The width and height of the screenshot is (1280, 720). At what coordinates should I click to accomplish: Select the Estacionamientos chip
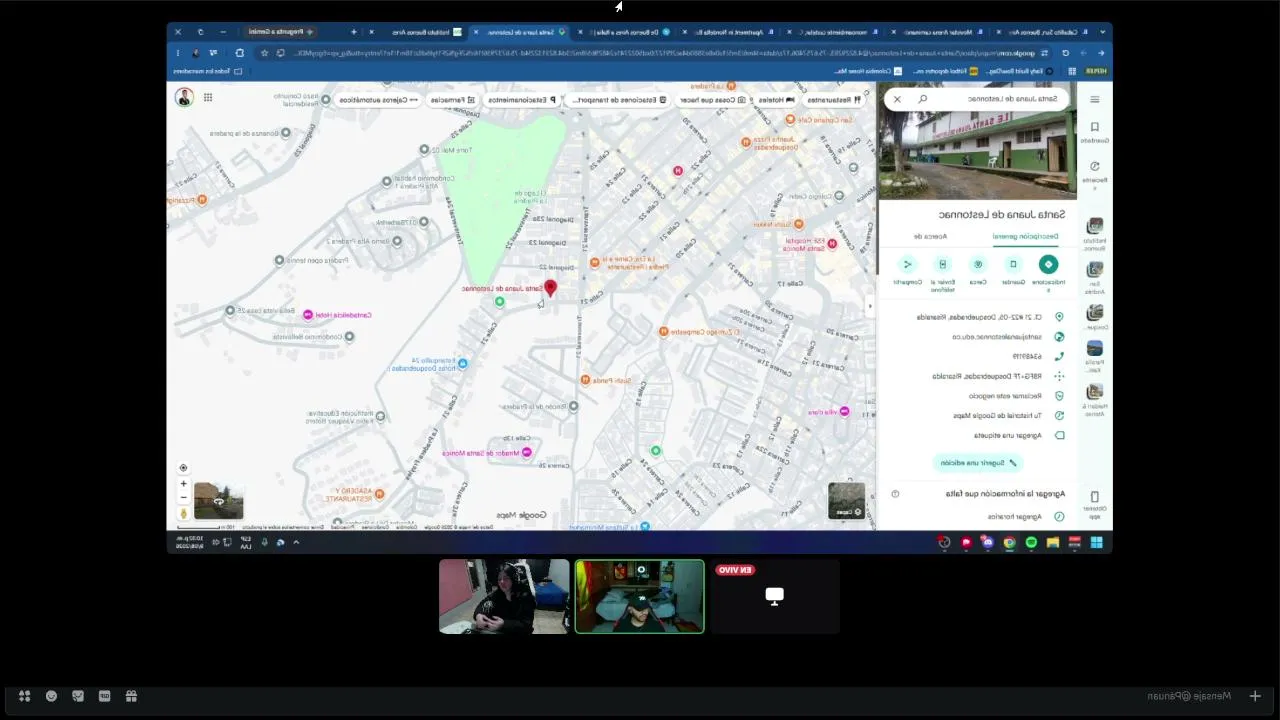pyautogui.click(x=521, y=100)
